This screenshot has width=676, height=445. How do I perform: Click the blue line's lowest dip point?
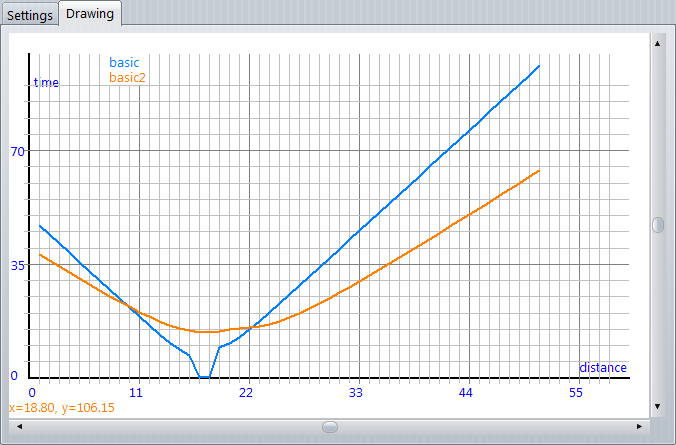tap(204, 377)
